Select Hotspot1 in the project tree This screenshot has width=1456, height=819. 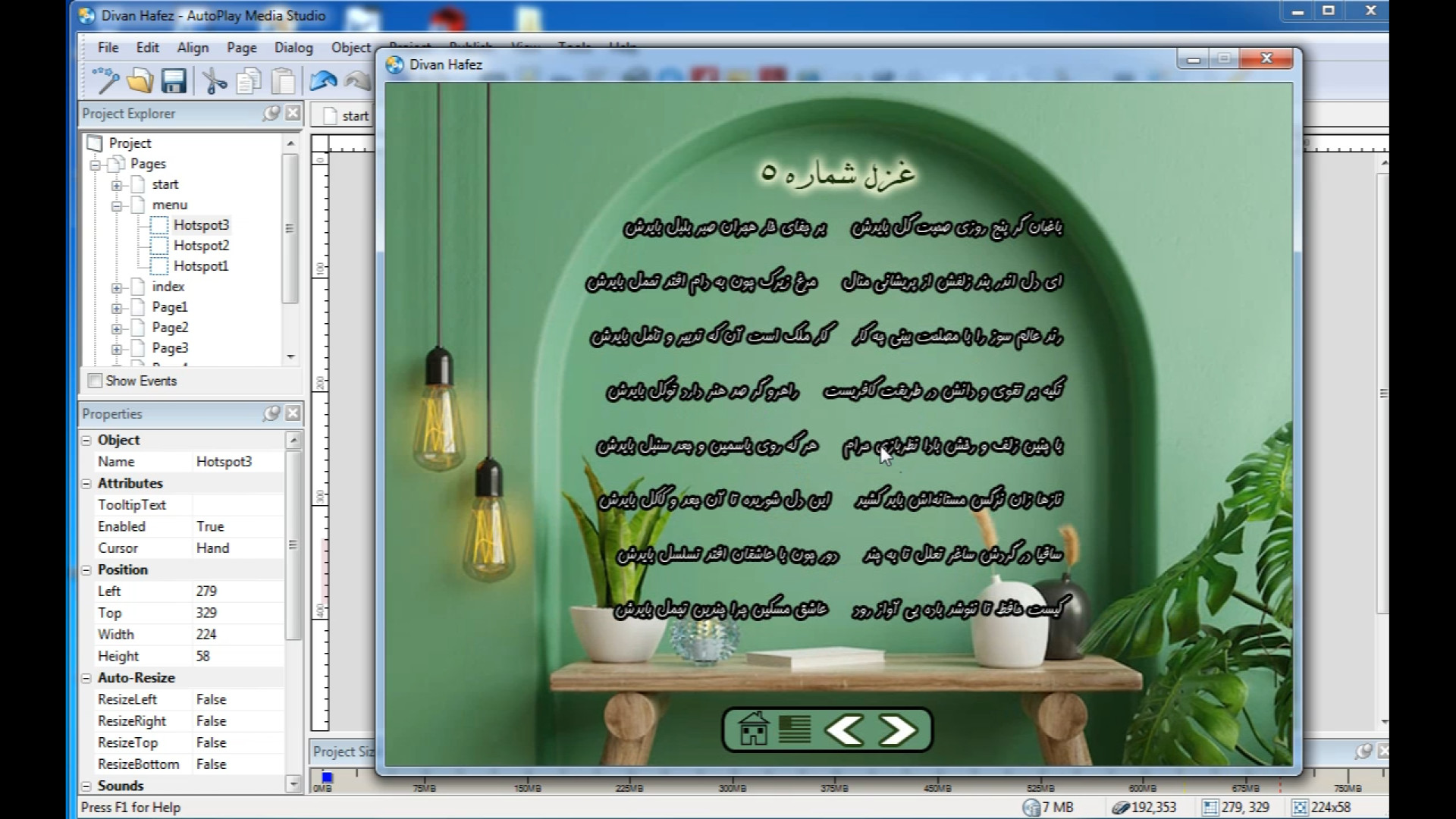tap(201, 266)
